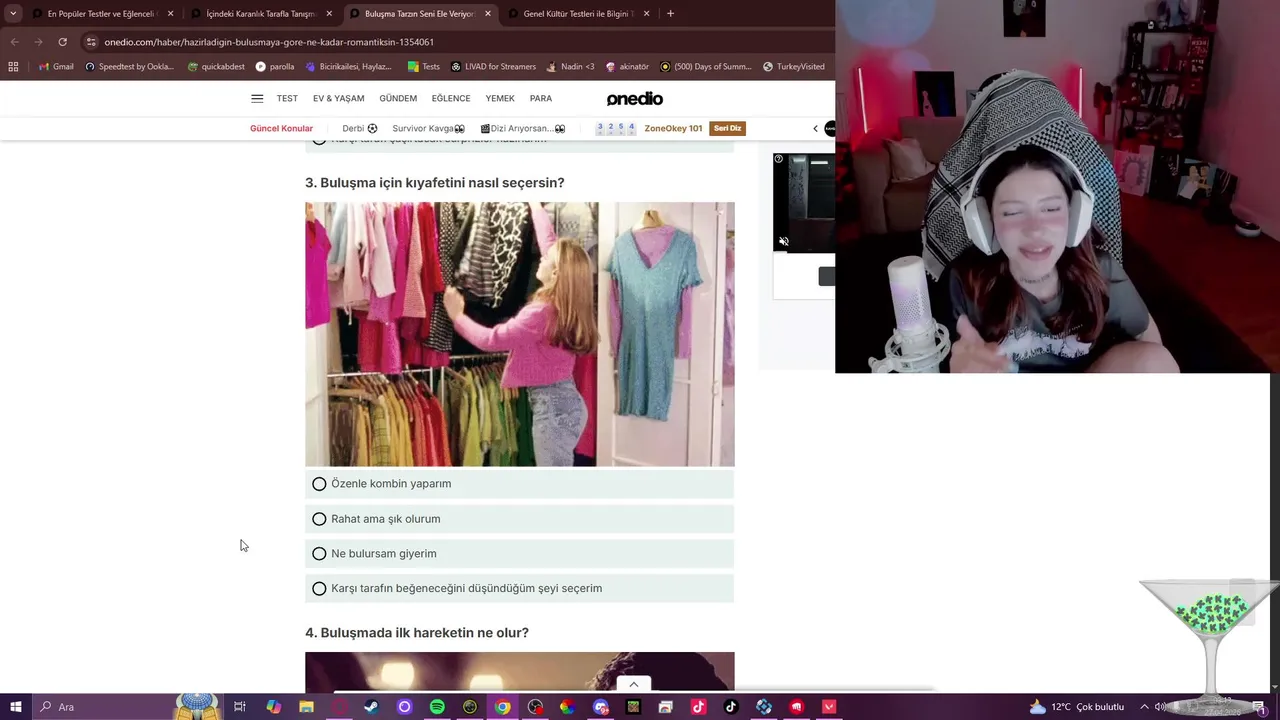Adjust the system volume icon
Screen dimensions: 1280x720
[1160, 707]
